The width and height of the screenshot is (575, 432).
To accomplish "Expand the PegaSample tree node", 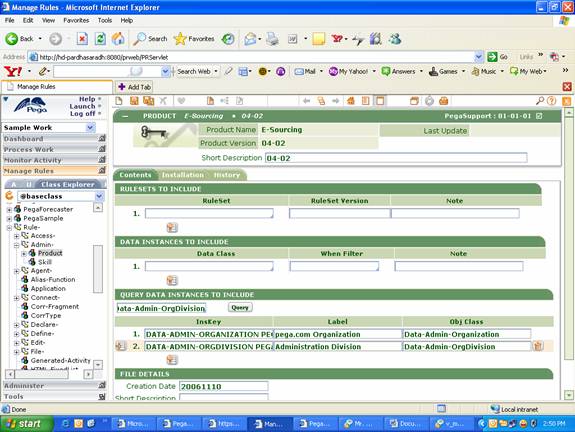I will (x=9, y=219).
